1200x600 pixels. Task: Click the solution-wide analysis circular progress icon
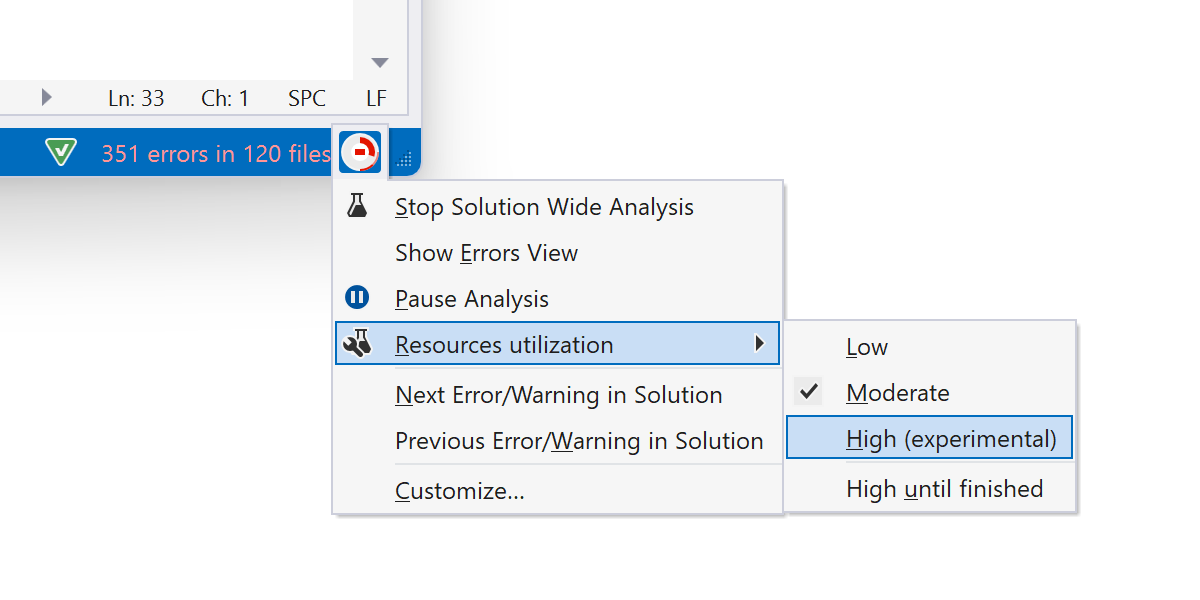pos(359,152)
